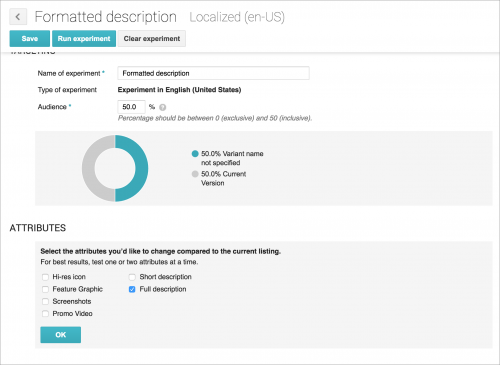
Task: Go back using the arrow button
Action: [18, 17]
